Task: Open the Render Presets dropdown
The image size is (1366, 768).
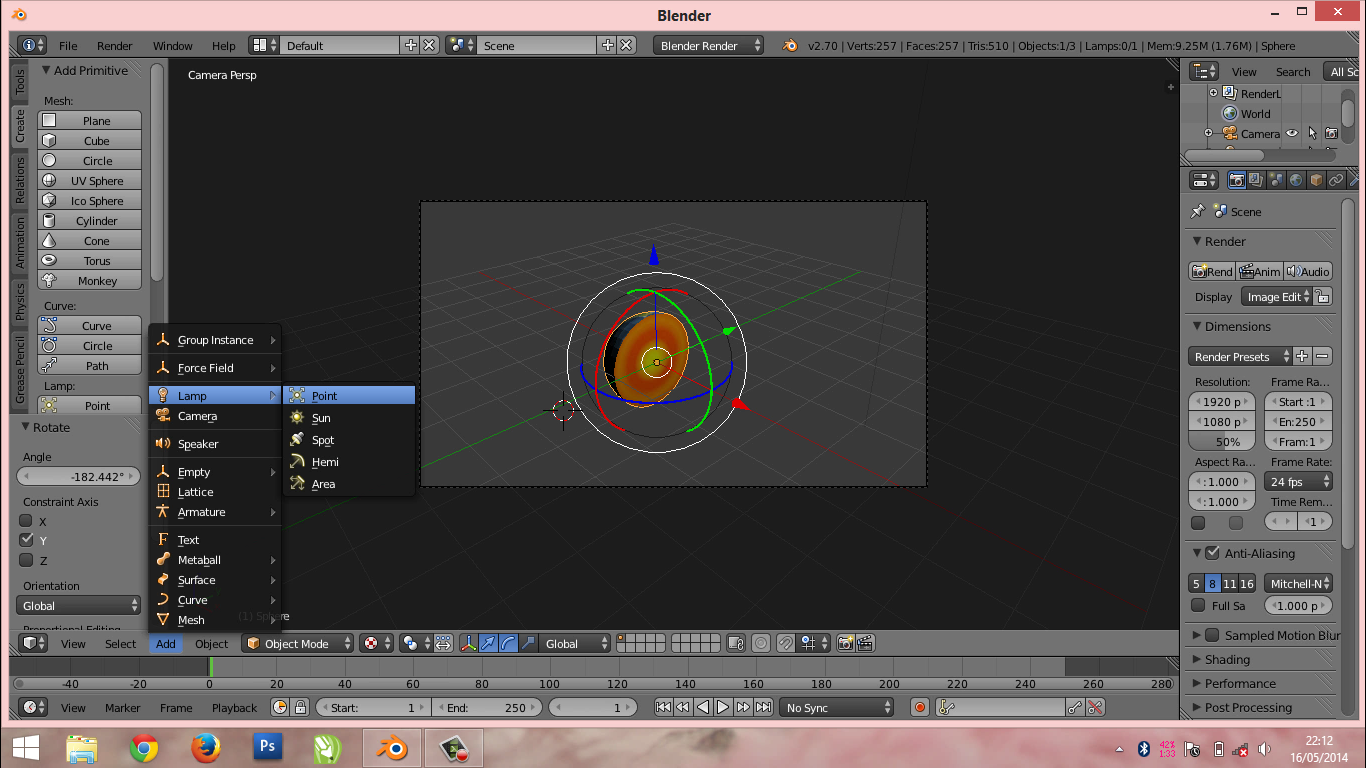Action: pyautogui.click(x=1239, y=357)
